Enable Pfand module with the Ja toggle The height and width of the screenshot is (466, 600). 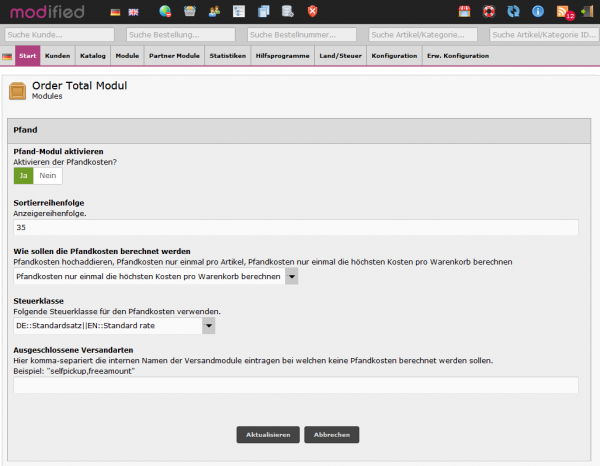(23, 175)
